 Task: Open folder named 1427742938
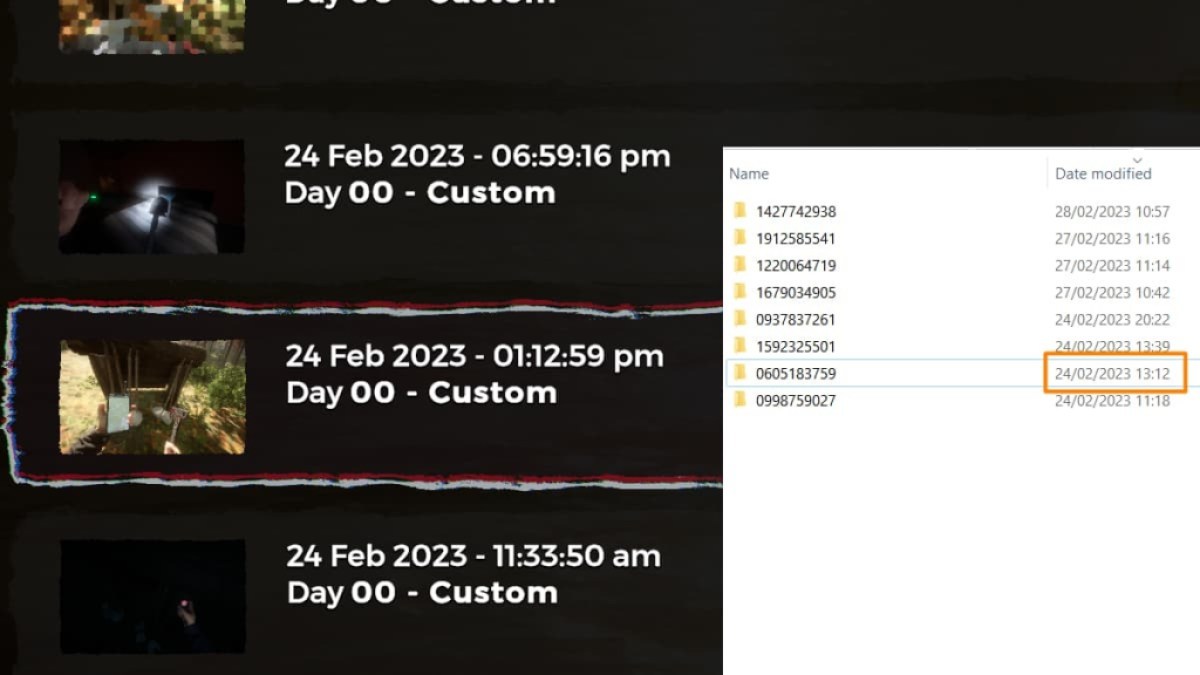(796, 211)
